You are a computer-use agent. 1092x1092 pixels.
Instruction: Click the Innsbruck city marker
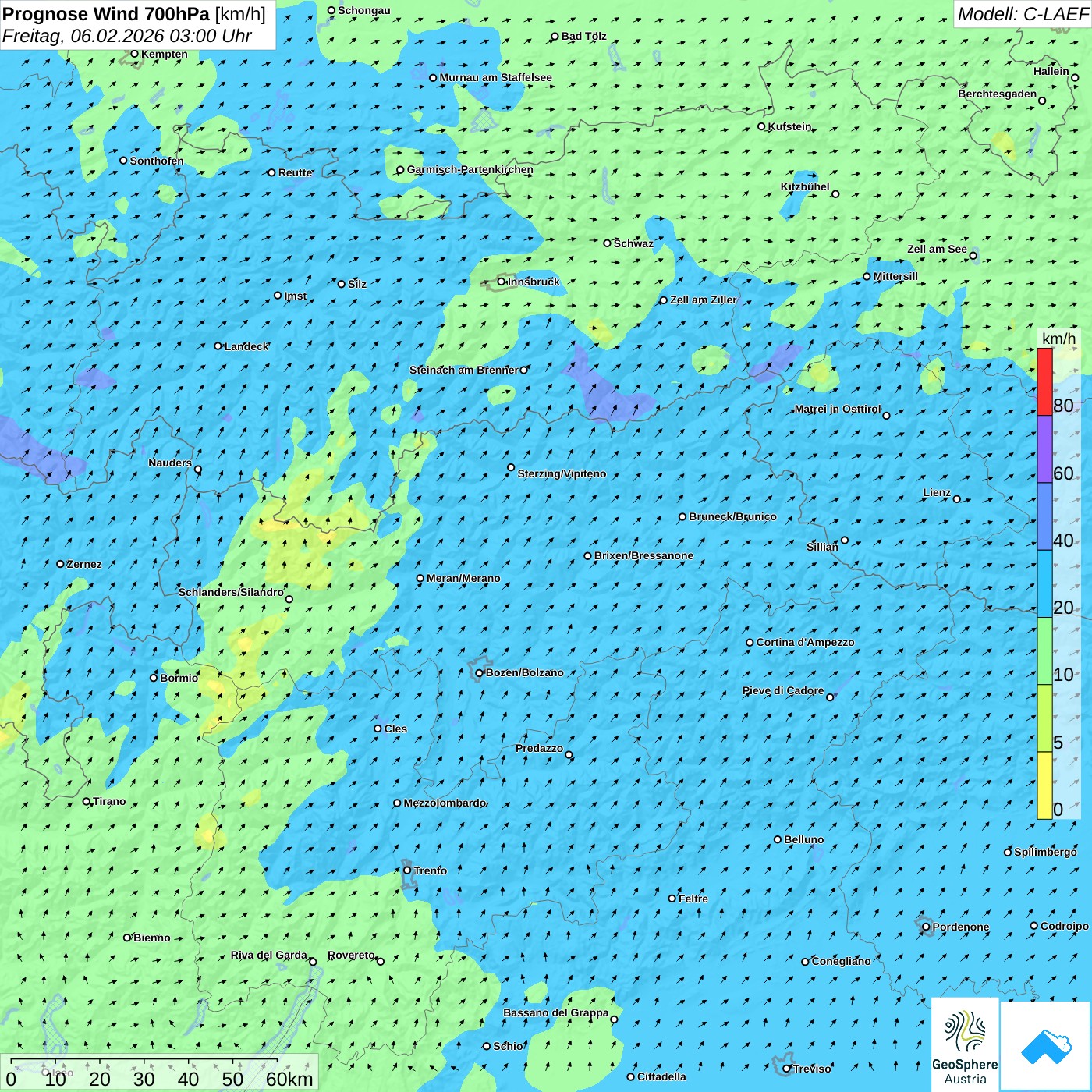502,282
